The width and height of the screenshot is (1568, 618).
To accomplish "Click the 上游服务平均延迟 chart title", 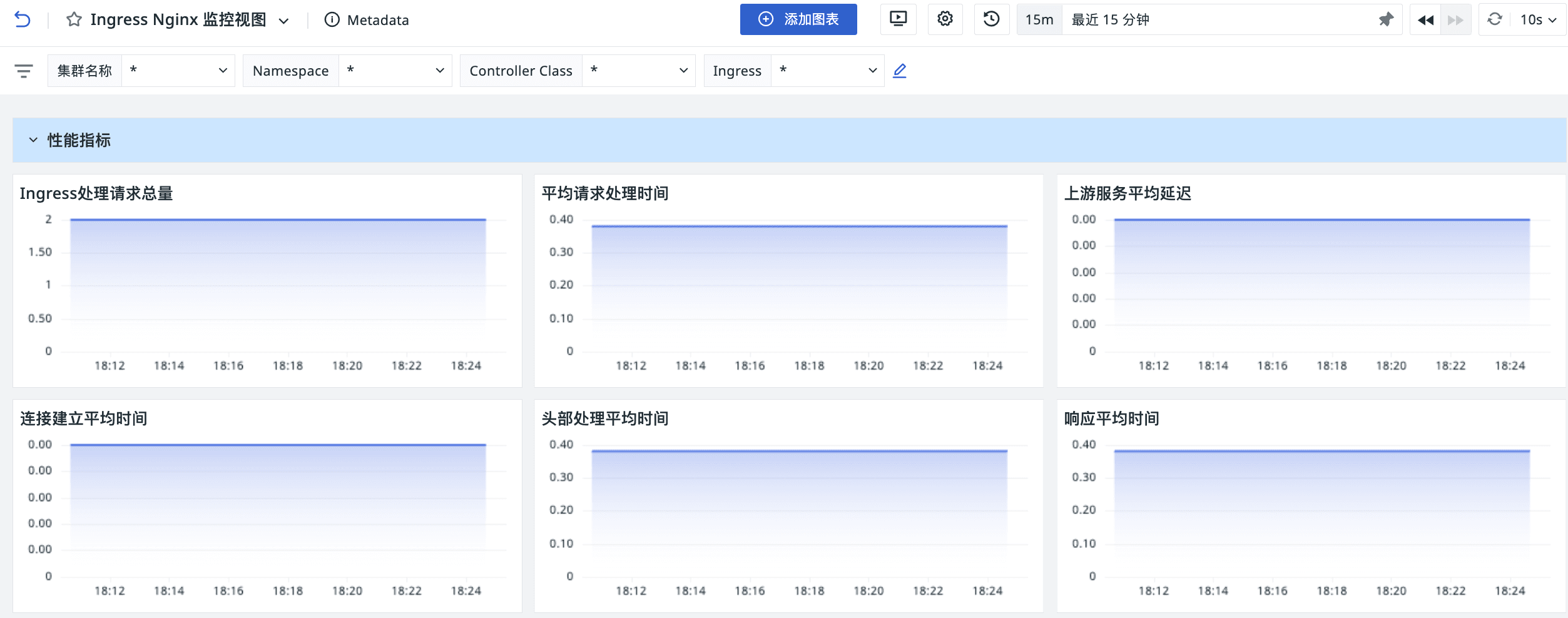I will 1128,193.
